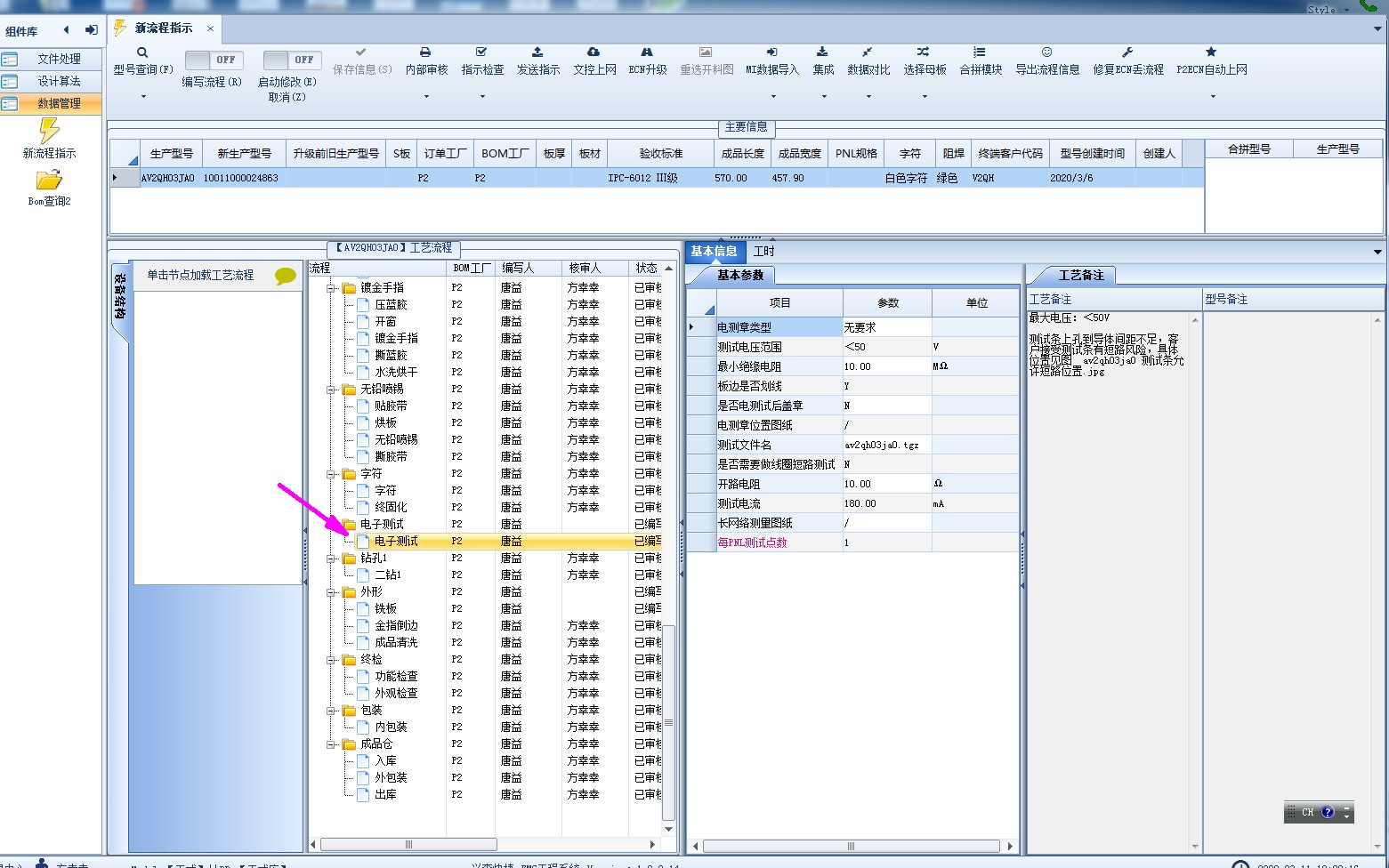Select 二钻1 process node
The image size is (1389, 868).
(388, 575)
